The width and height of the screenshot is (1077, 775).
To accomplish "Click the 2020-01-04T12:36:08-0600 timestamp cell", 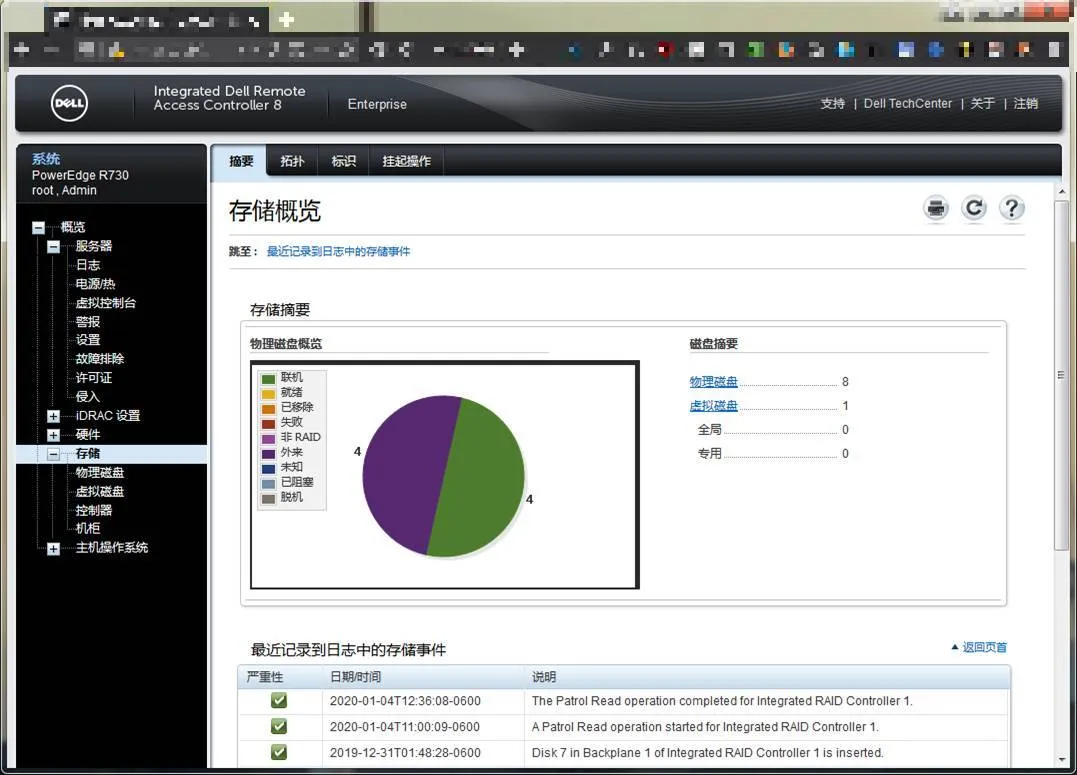I will tap(405, 701).
